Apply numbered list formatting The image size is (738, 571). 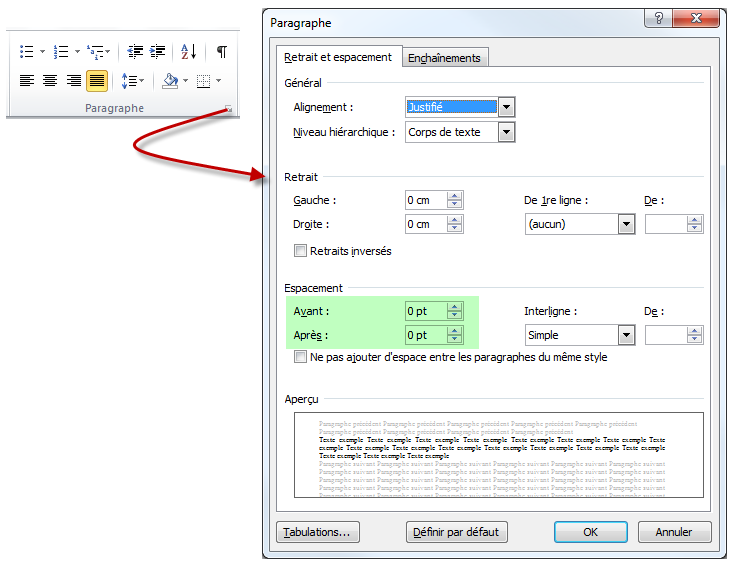point(61,51)
